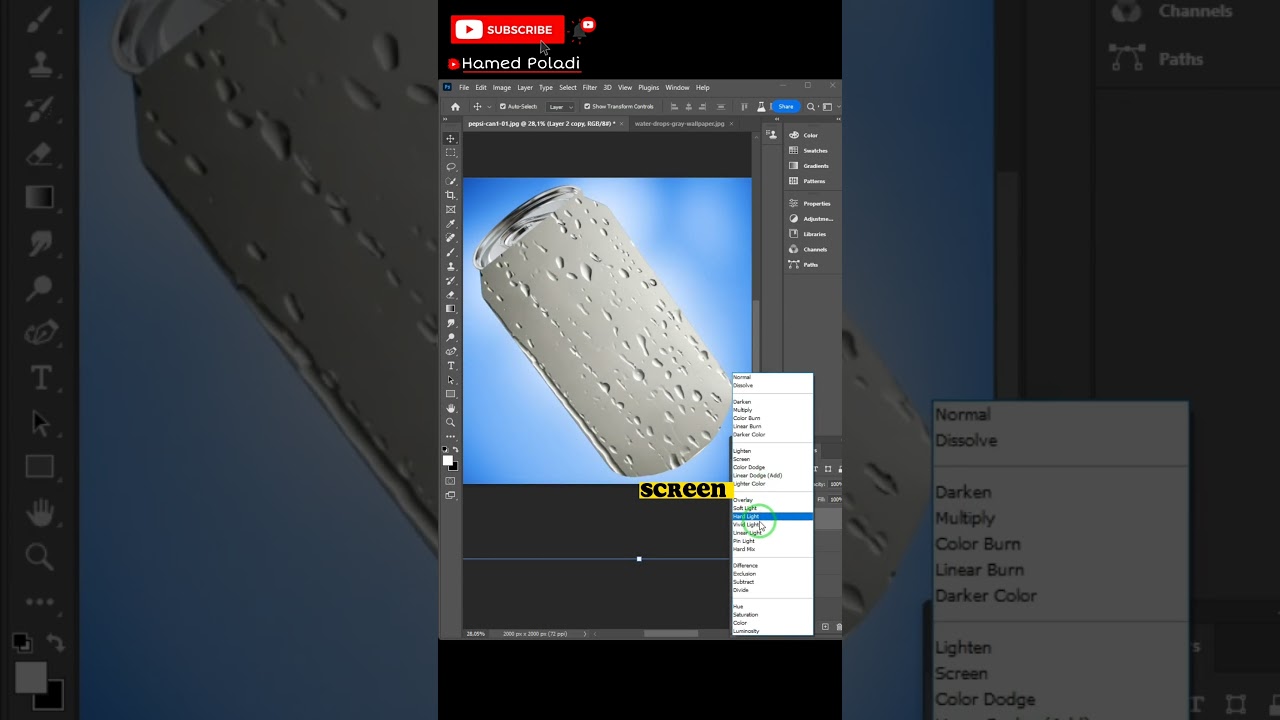Click the white foreground color swatch
This screenshot has width=1280, height=720.
tap(448, 460)
